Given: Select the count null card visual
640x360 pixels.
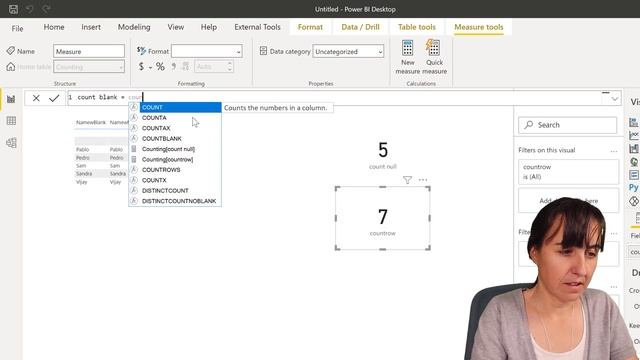Looking at the screenshot, I should (382, 155).
